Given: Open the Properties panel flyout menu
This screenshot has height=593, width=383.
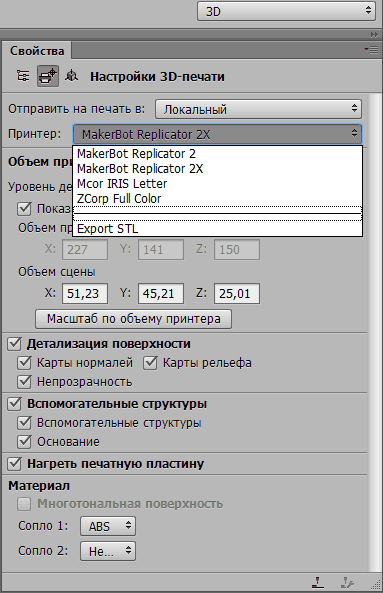Looking at the screenshot, I should coord(371,50).
